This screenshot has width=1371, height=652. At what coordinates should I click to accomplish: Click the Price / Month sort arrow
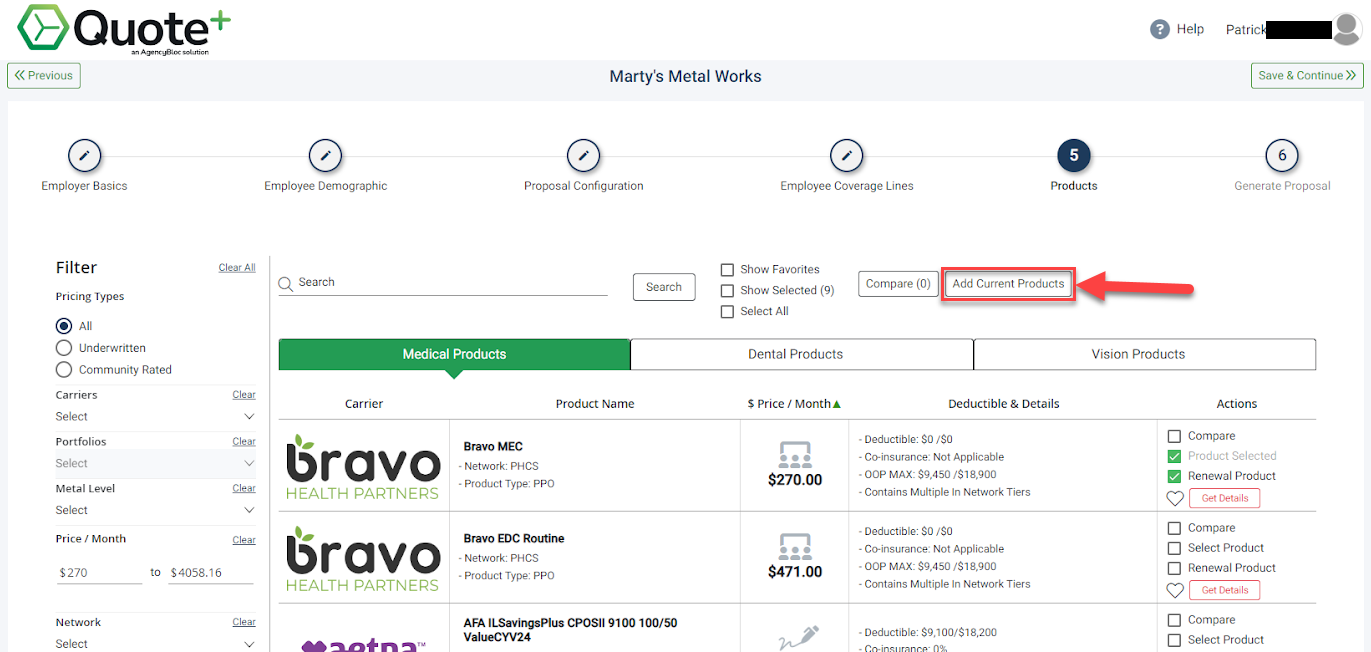pyautogui.click(x=837, y=404)
